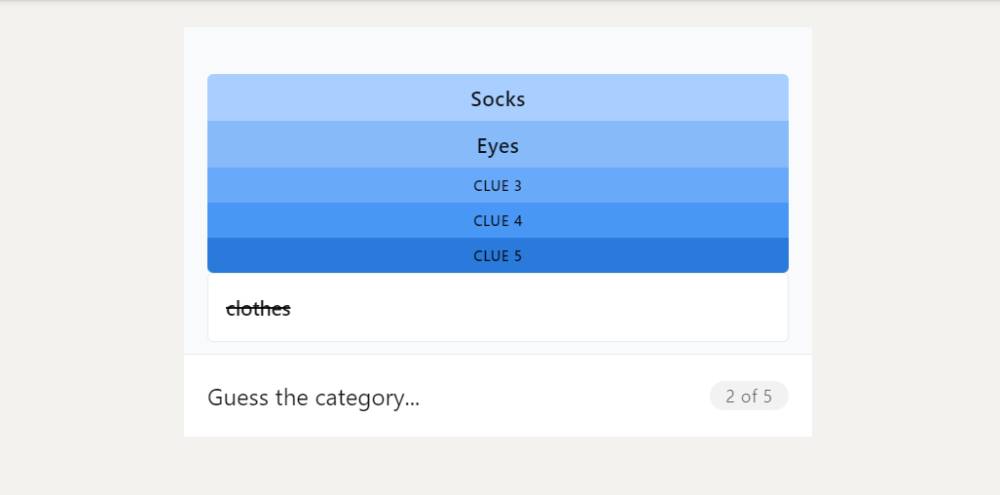This screenshot has height=495, width=1000.
Task: Click gray page background right of card
Action: [906, 248]
